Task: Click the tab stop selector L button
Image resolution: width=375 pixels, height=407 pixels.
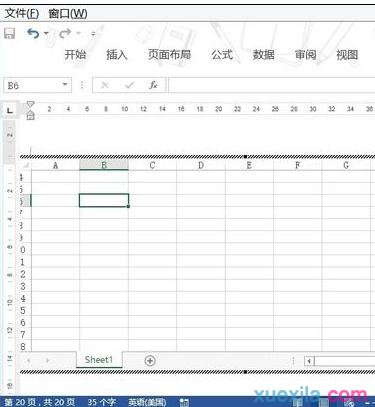Action: (10, 110)
